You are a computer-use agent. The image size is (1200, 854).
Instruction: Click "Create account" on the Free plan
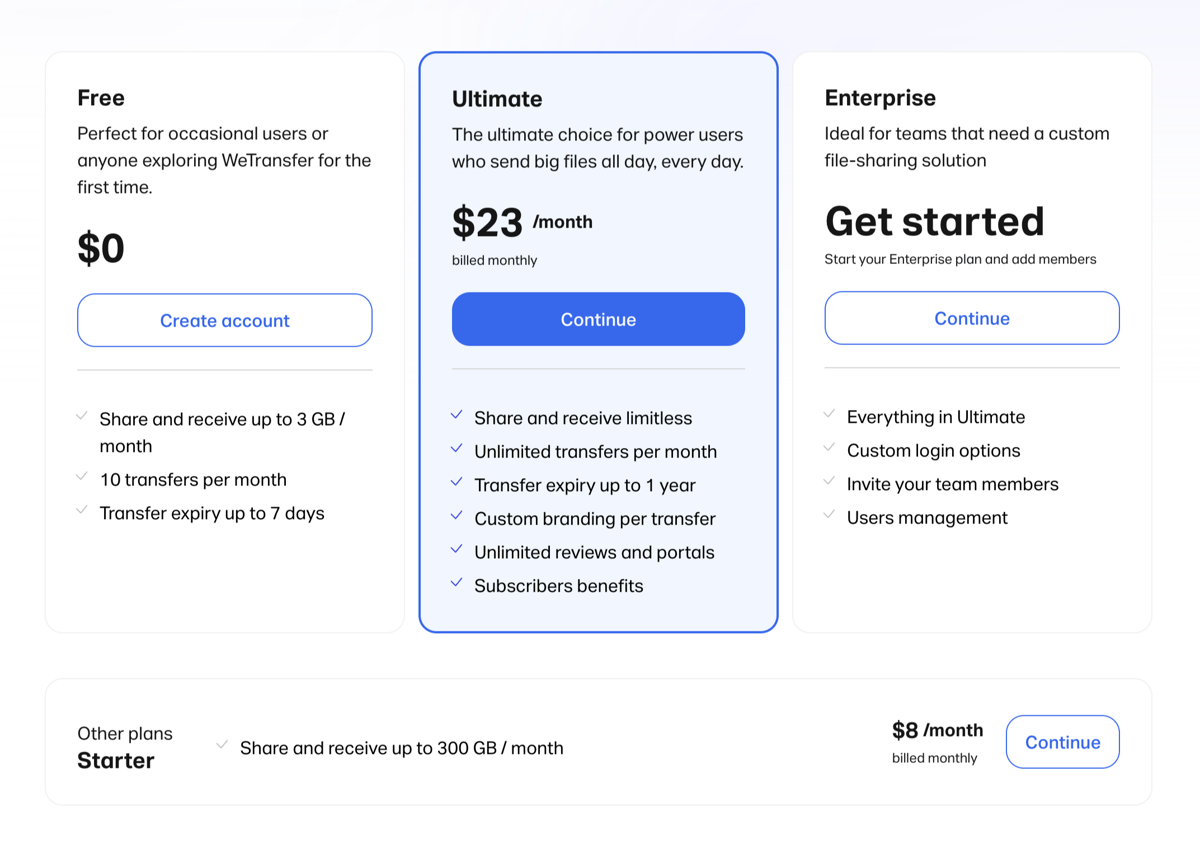[224, 320]
